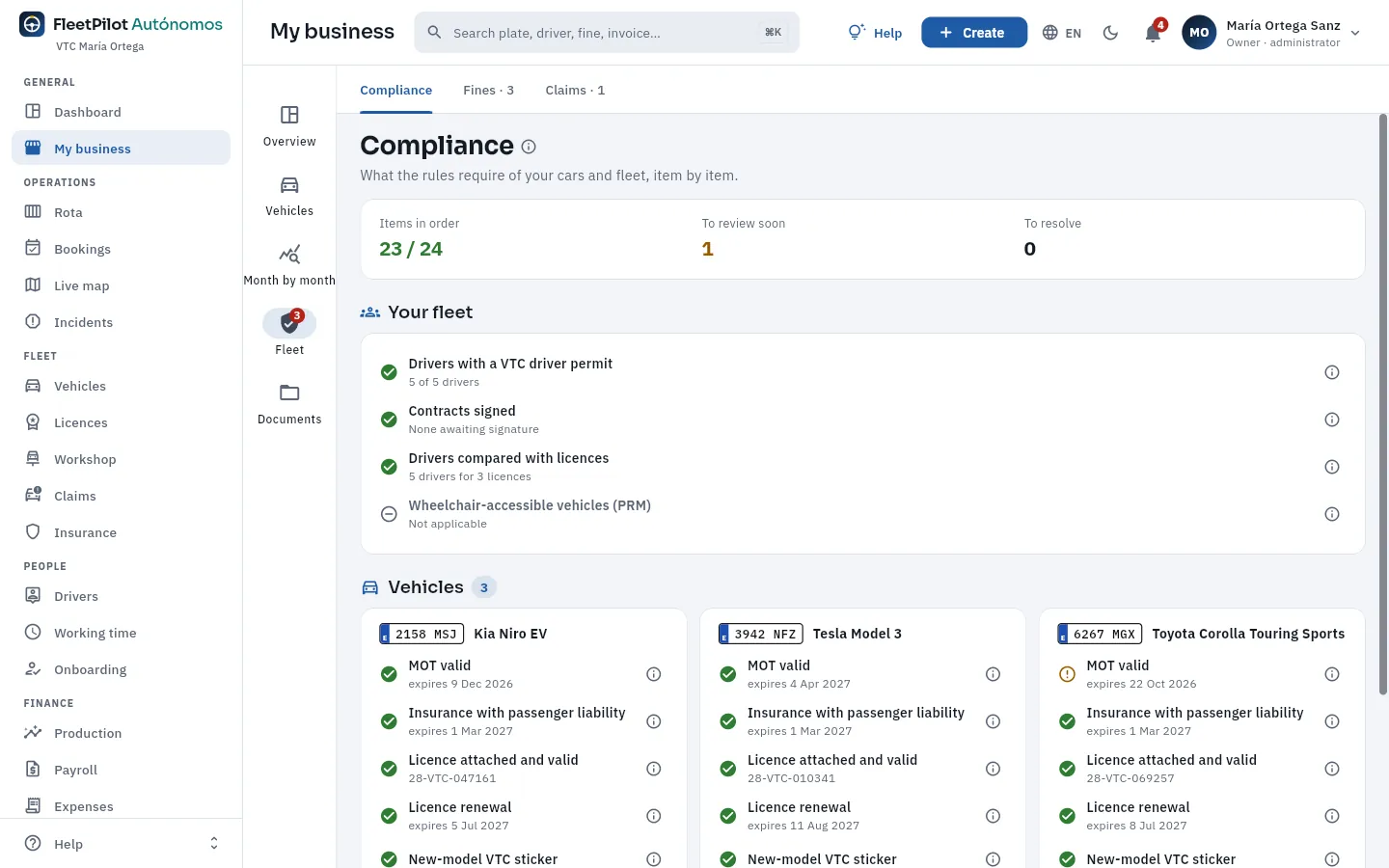
Task: Toggle dark mode moon icon
Action: (1110, 33)
